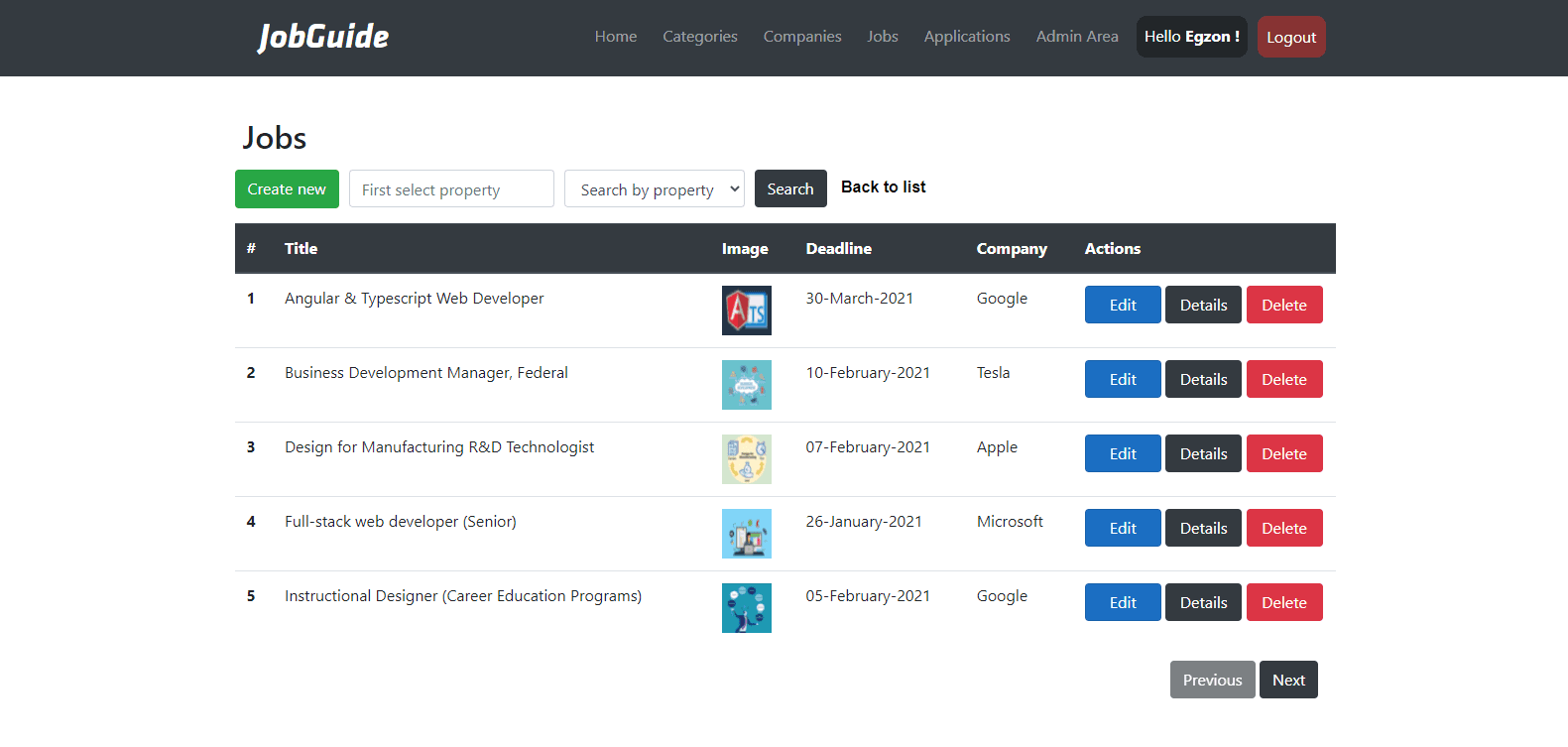Edit the Angular & Typescript Web Developer job
Viewport: 1568px width, 747px height.
(x=1122, y=305)
